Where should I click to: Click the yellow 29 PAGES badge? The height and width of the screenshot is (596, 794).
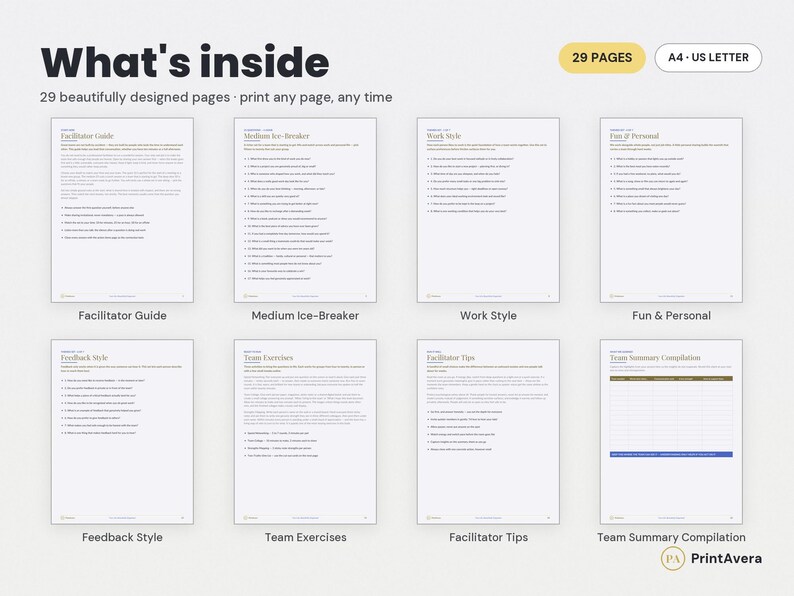click(602, 58)
